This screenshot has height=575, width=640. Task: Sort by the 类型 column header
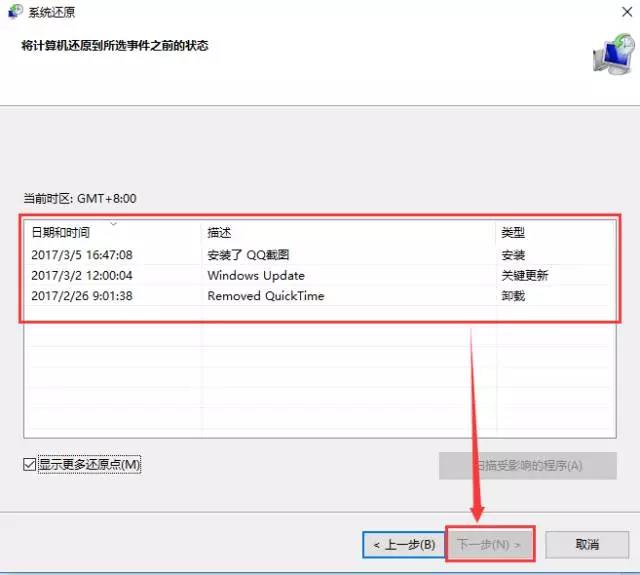pos(513,233)
